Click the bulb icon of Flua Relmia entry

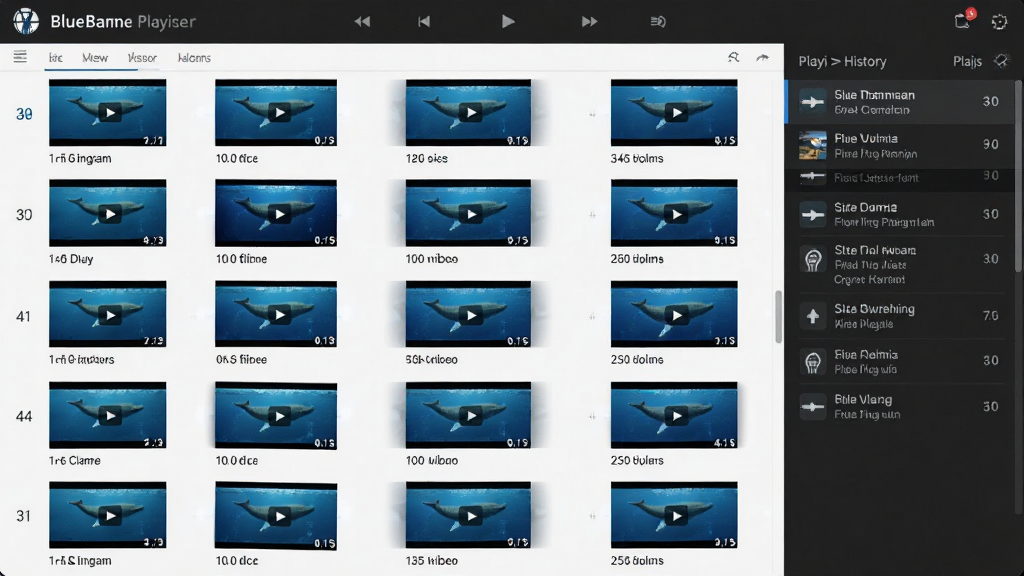(812, 362)
